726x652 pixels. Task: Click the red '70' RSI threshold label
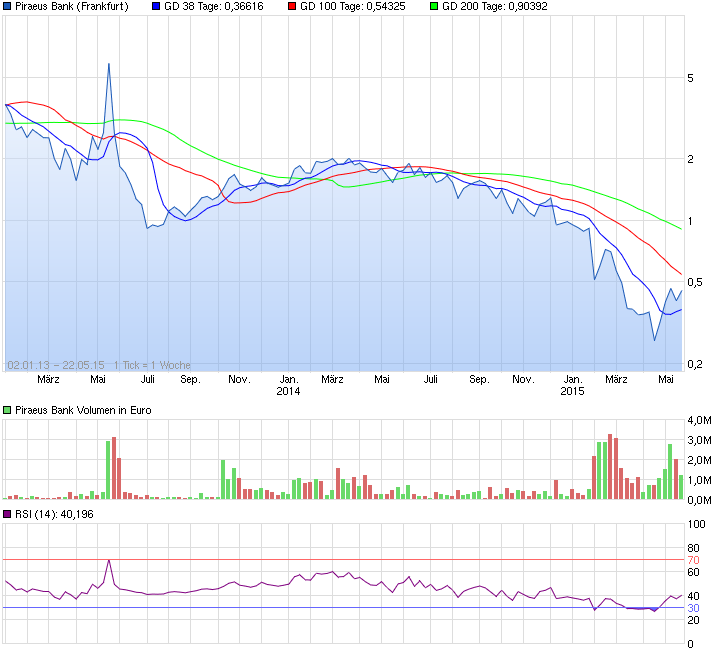click(693, 560)
